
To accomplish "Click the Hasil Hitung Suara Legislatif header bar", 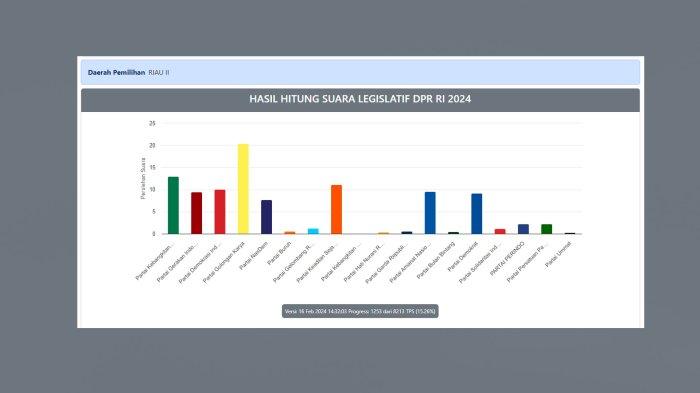I will click(x=360, y=100).
